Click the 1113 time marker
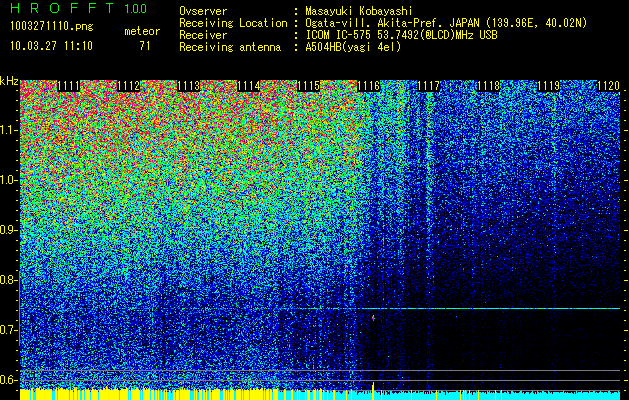Image resolution: width=629 pixels, height=400 pixels. (189, 86)
